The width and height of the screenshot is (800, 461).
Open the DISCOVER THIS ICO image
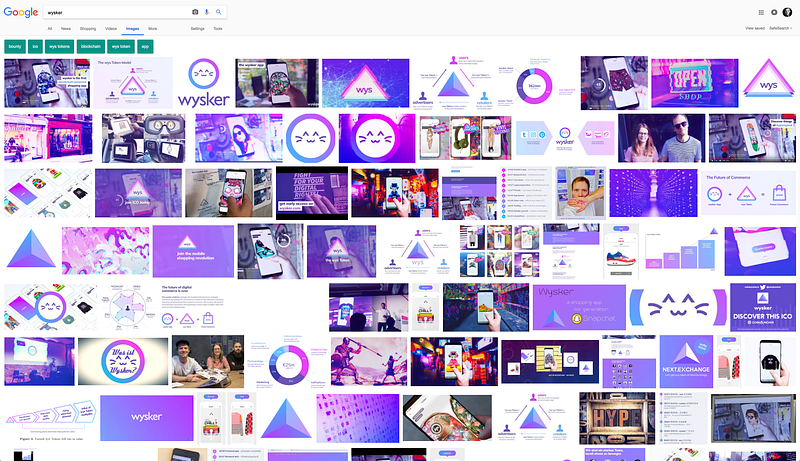(763, 308)
